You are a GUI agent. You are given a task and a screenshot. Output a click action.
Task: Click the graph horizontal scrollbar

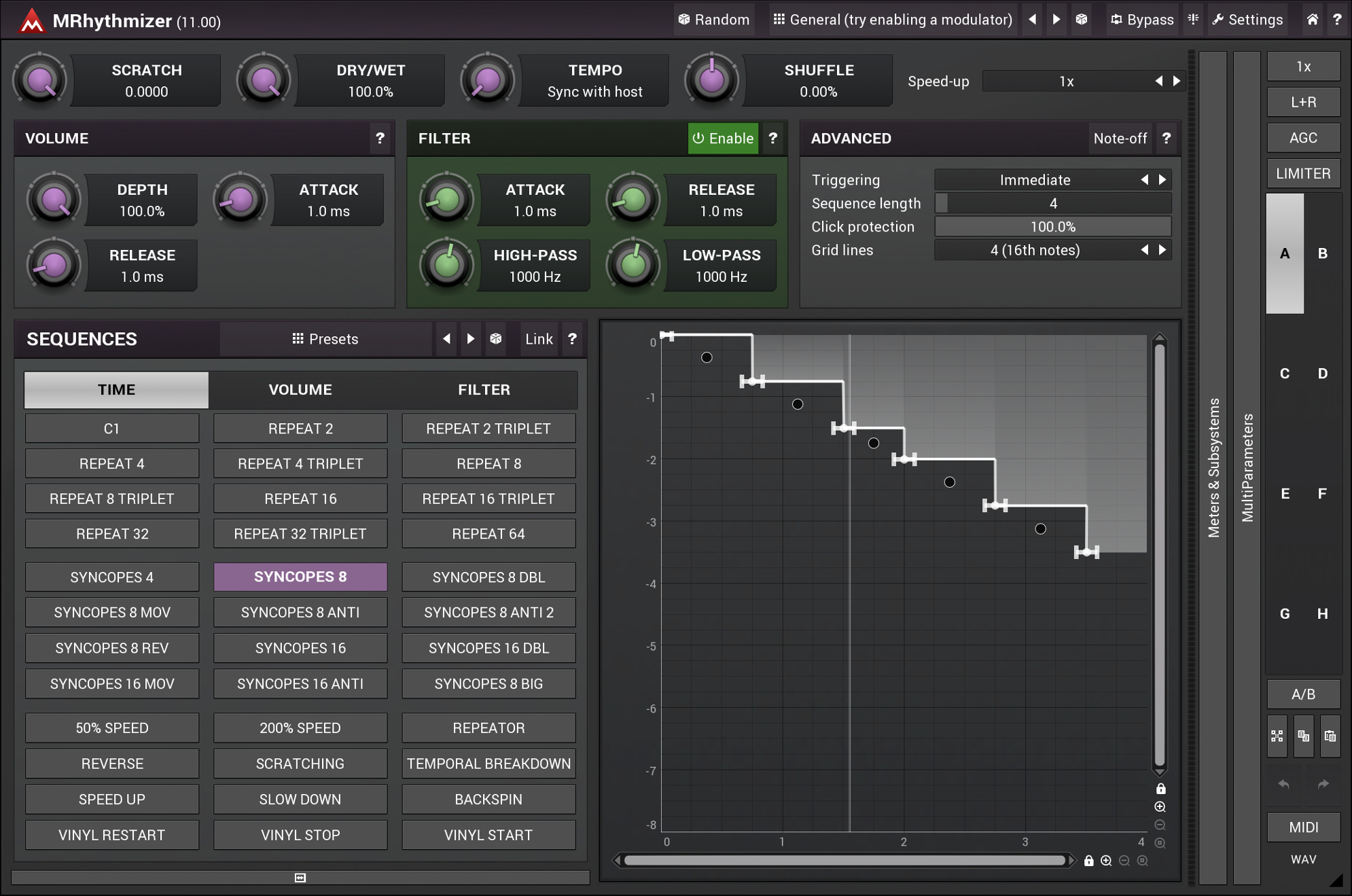pyautogui.click(x=844, y=861)
